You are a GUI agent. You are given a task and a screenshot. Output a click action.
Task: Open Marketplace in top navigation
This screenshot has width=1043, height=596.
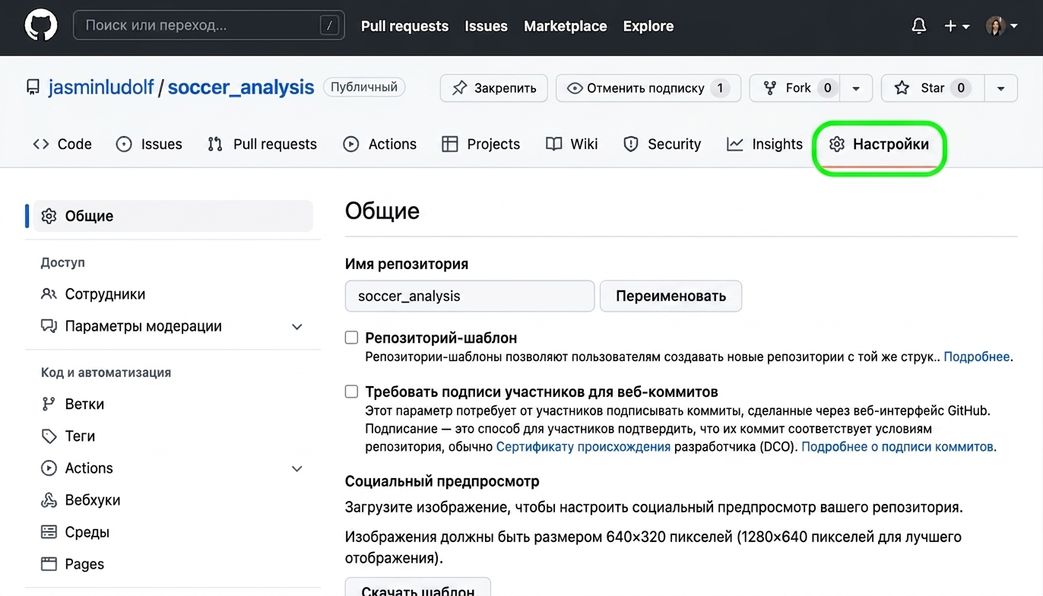click(x=565, y=26)
